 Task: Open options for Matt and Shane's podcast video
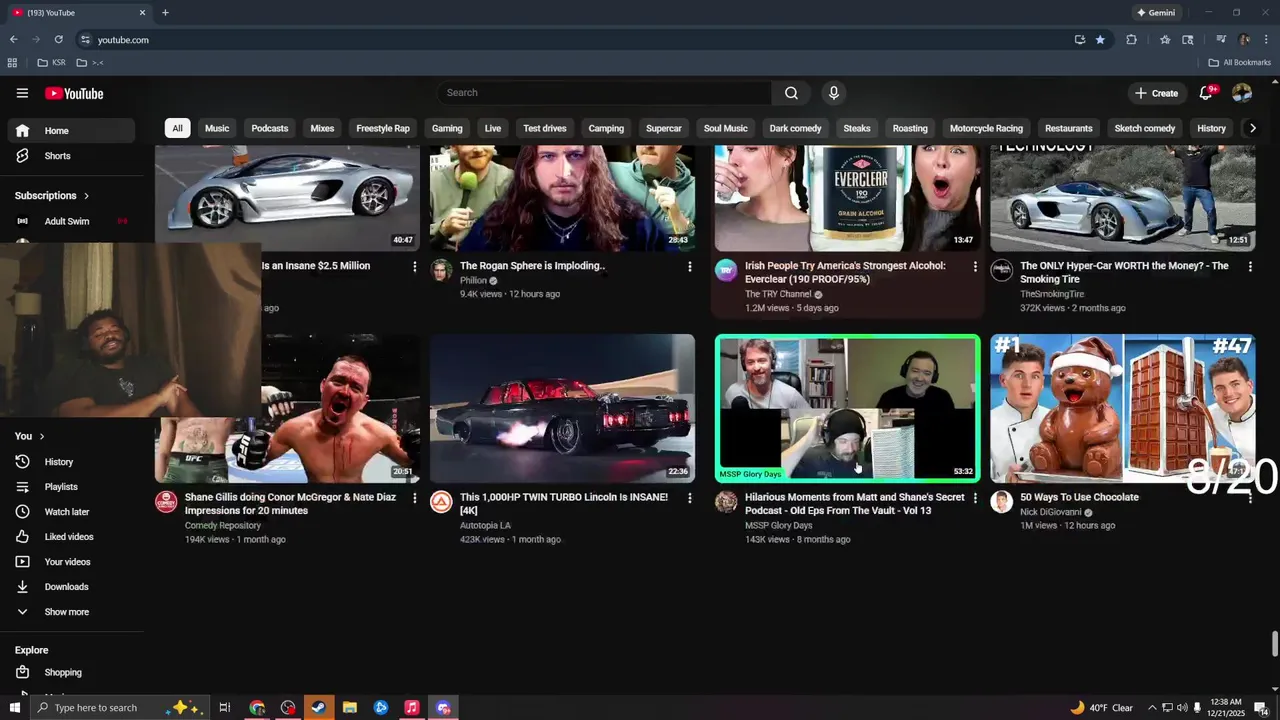click(975, 498)
